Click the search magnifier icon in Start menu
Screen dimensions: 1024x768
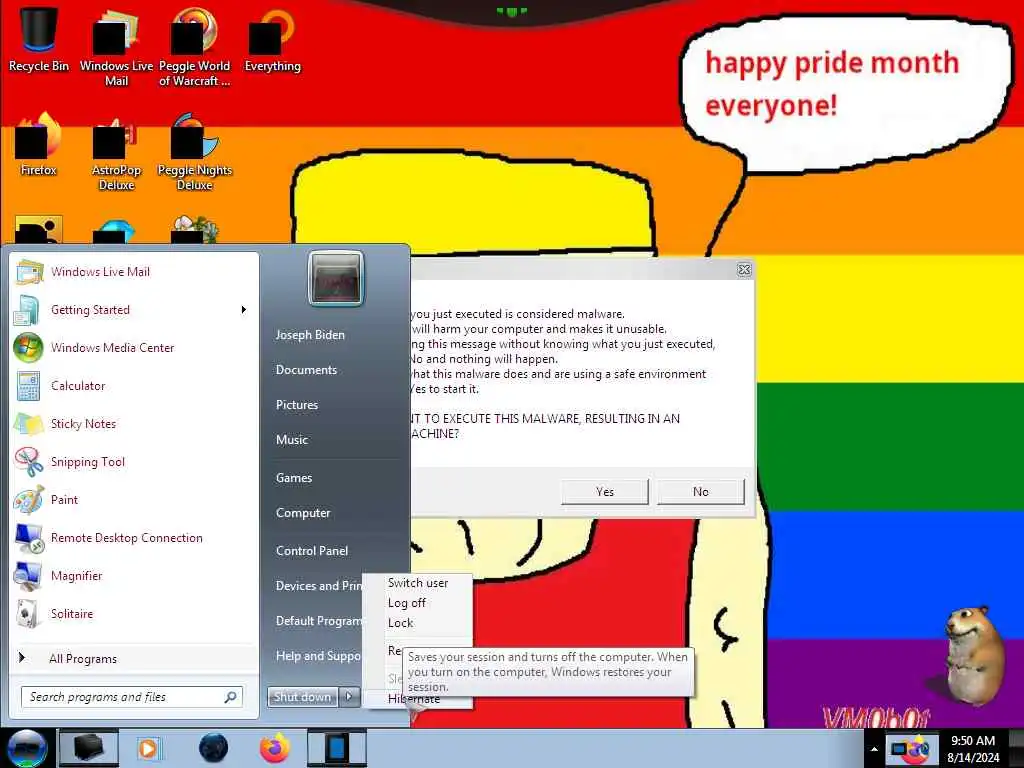point(230,697)
